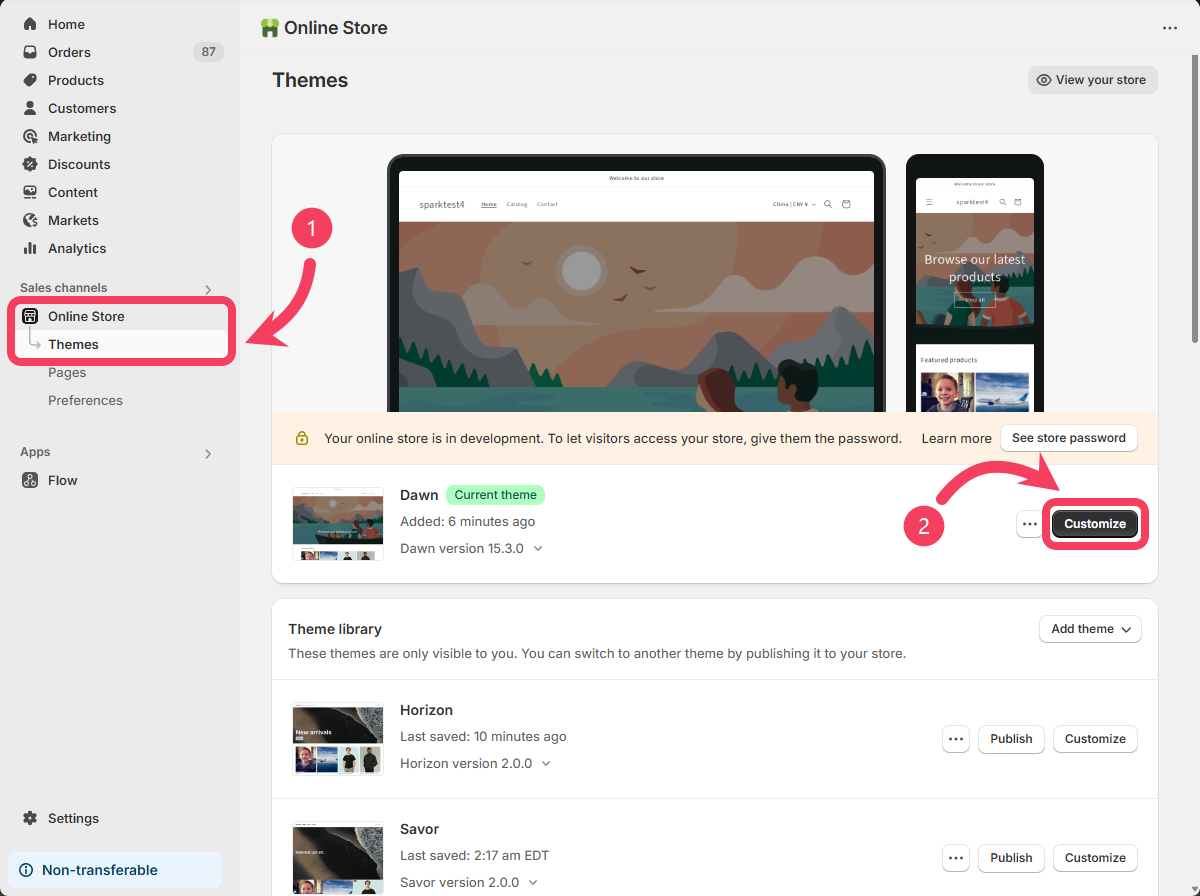Open the Horizon version 2.0.0 dropdown
1200x896 pixels.
coord(475,763)
